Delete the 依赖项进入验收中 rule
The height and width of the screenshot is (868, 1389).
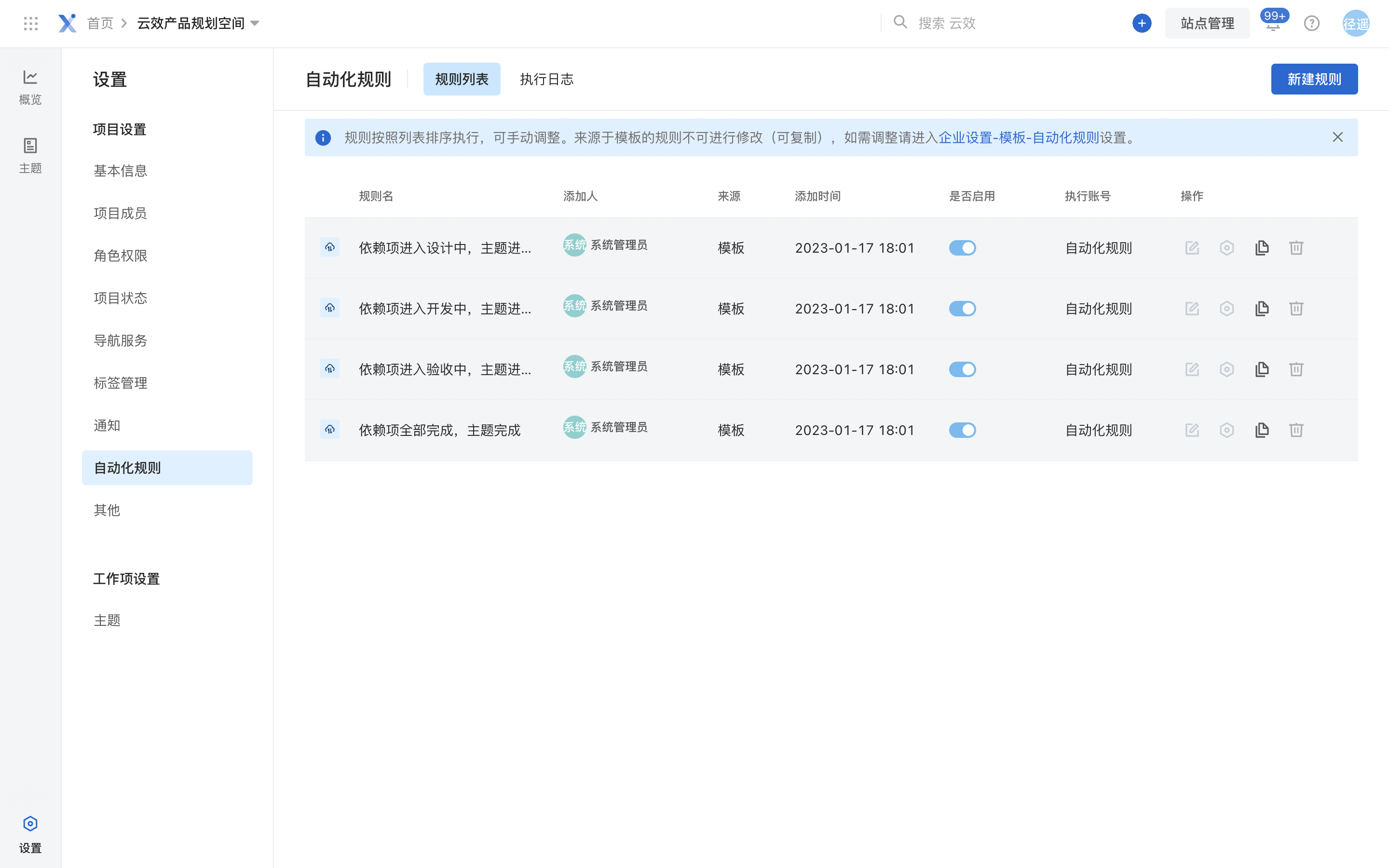pyautogui.click(x=1296, y=370)
